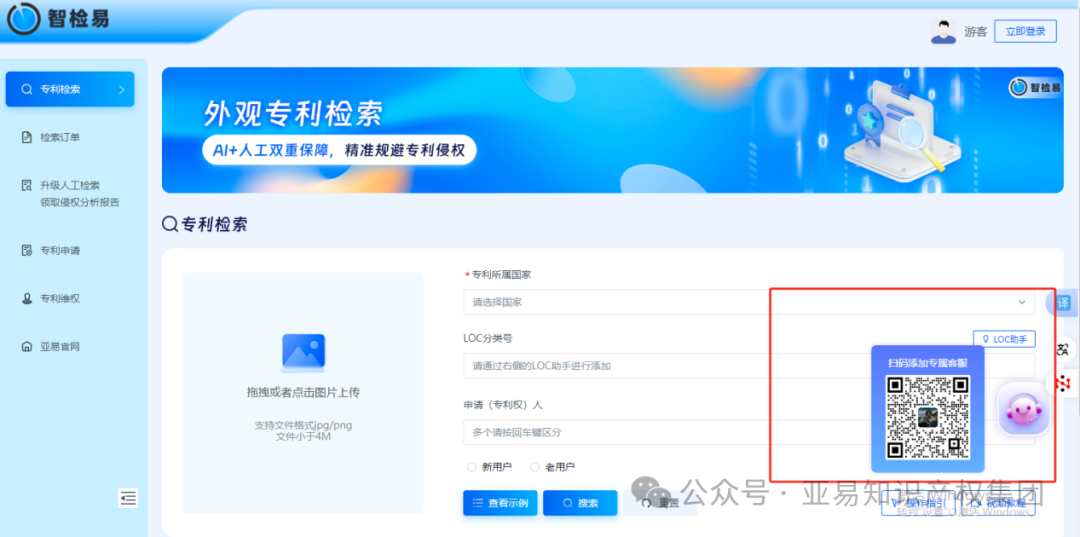Image resolution: width=1080 pixels, height=537 pixels.
Task: Click the icon beside 升级人工检索
Action: pyautogui.click(x=26, y=185)
